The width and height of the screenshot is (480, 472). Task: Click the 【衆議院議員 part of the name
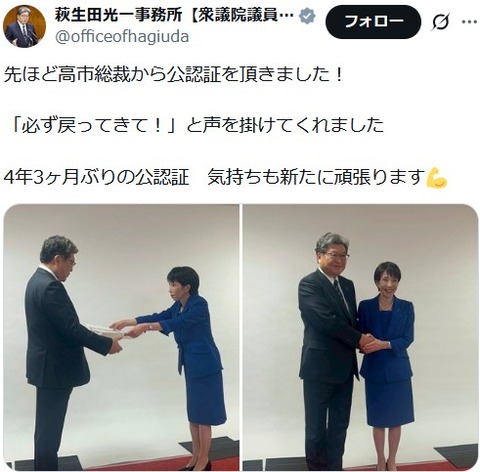[x=238, y=15]
